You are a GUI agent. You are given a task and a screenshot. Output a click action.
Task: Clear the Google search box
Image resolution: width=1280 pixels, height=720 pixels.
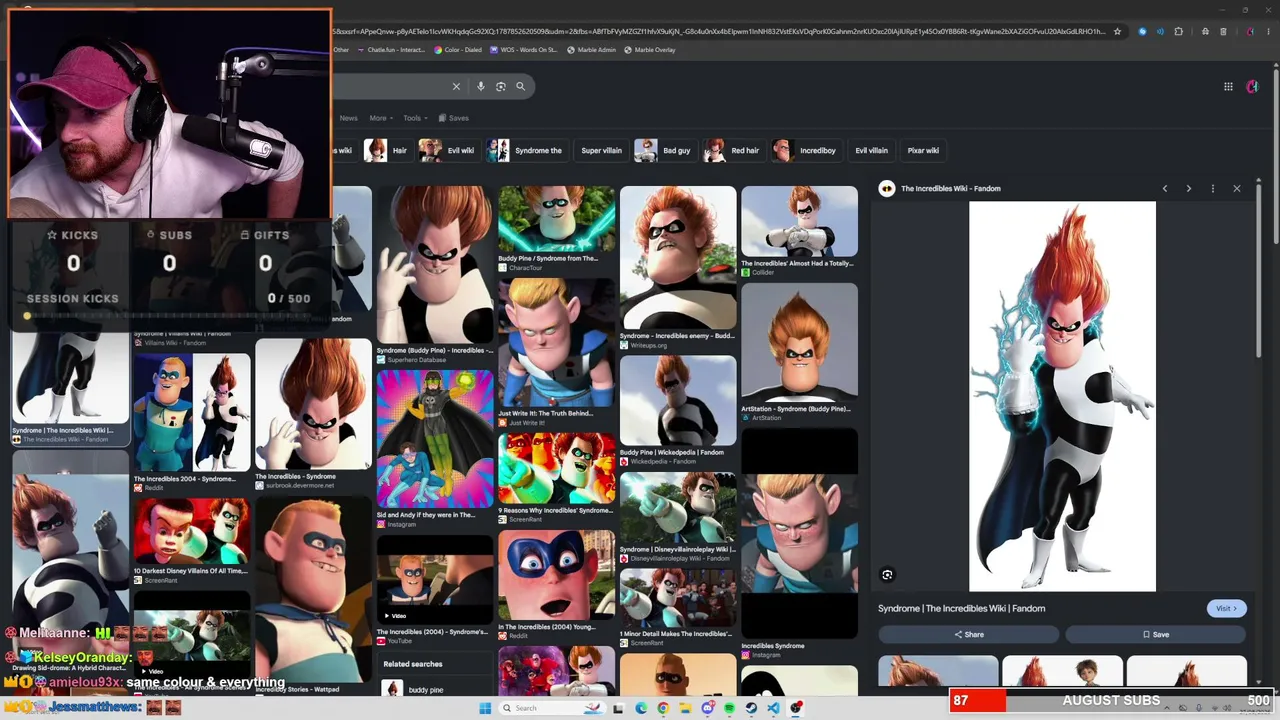[456, 86]
